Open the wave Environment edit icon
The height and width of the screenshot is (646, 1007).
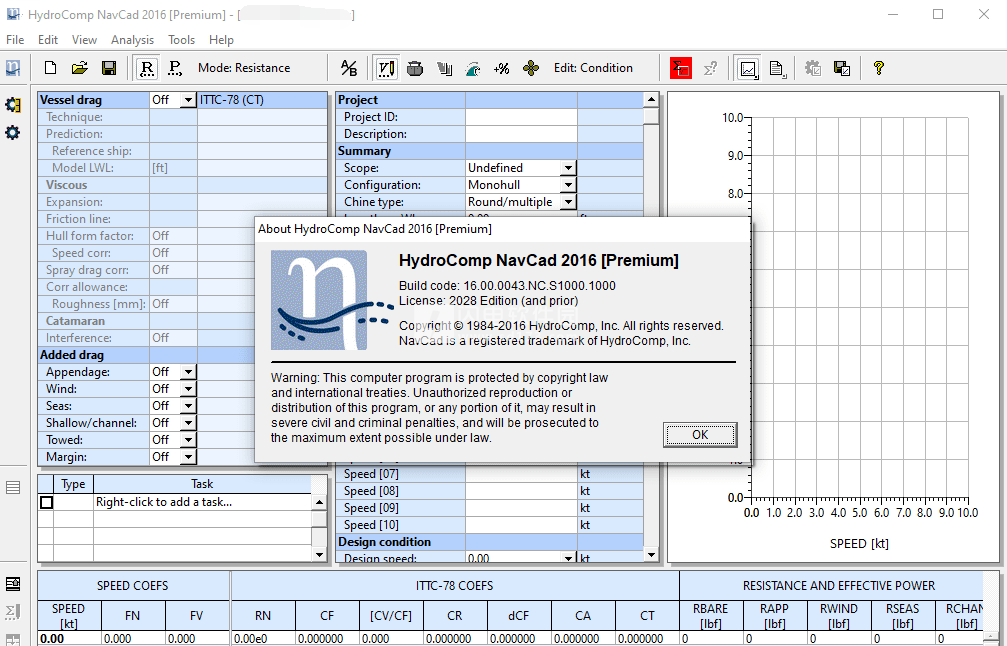(x=473, y=68)
